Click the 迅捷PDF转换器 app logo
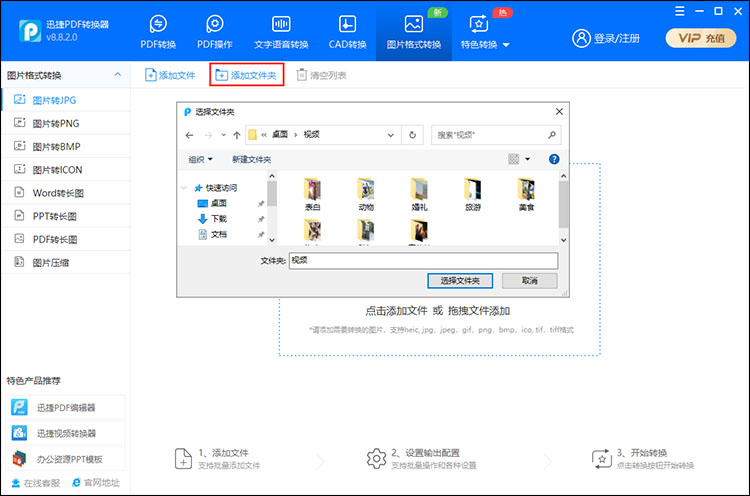Viewport: 750px width, 496px height. click(30, 31)
